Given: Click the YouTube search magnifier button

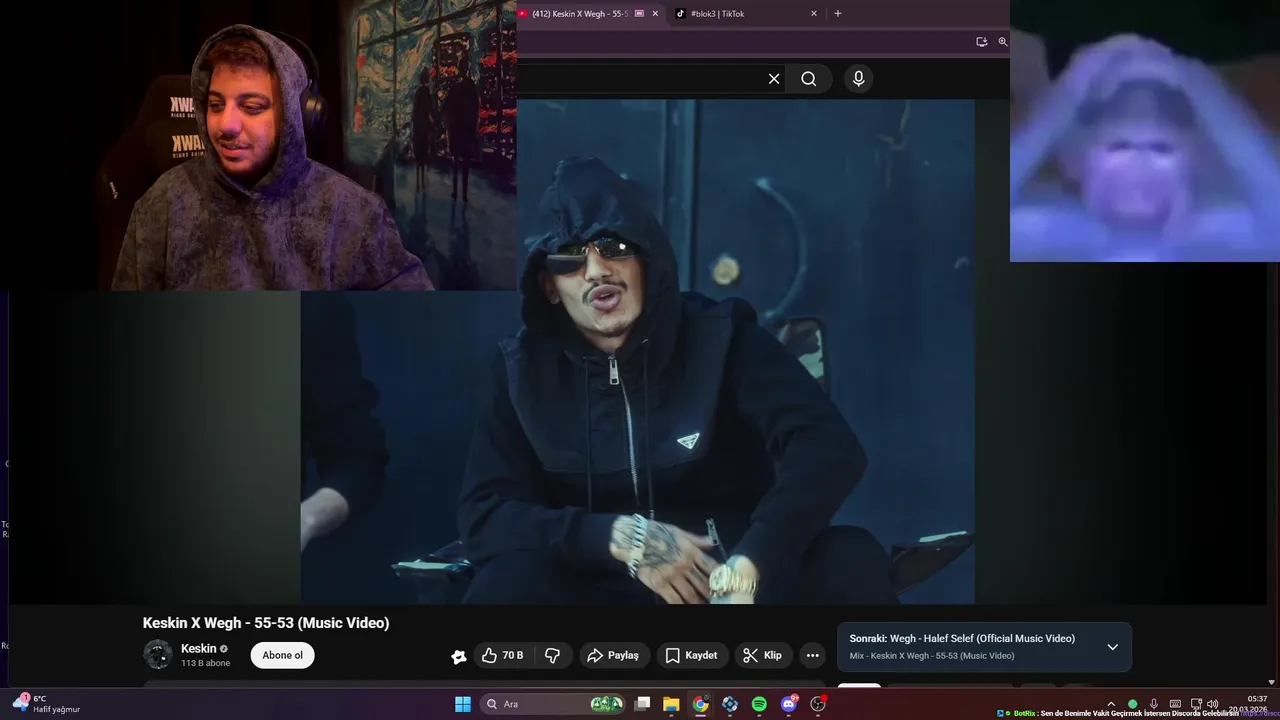Looking at the screenshot, I should point(809,79).
